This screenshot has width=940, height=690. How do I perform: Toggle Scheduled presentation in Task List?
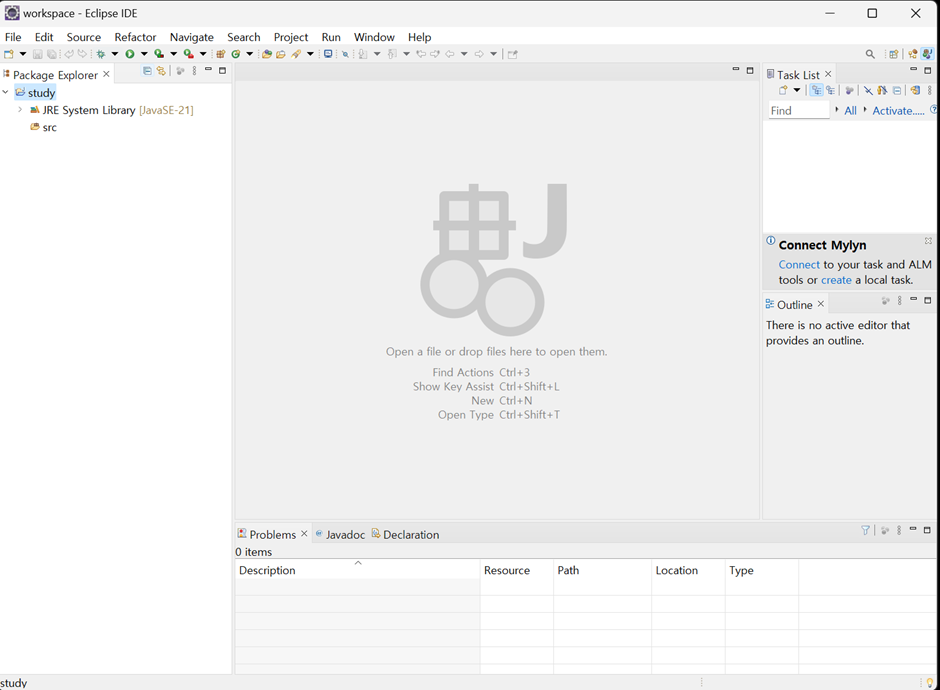[x=830, y=91]
